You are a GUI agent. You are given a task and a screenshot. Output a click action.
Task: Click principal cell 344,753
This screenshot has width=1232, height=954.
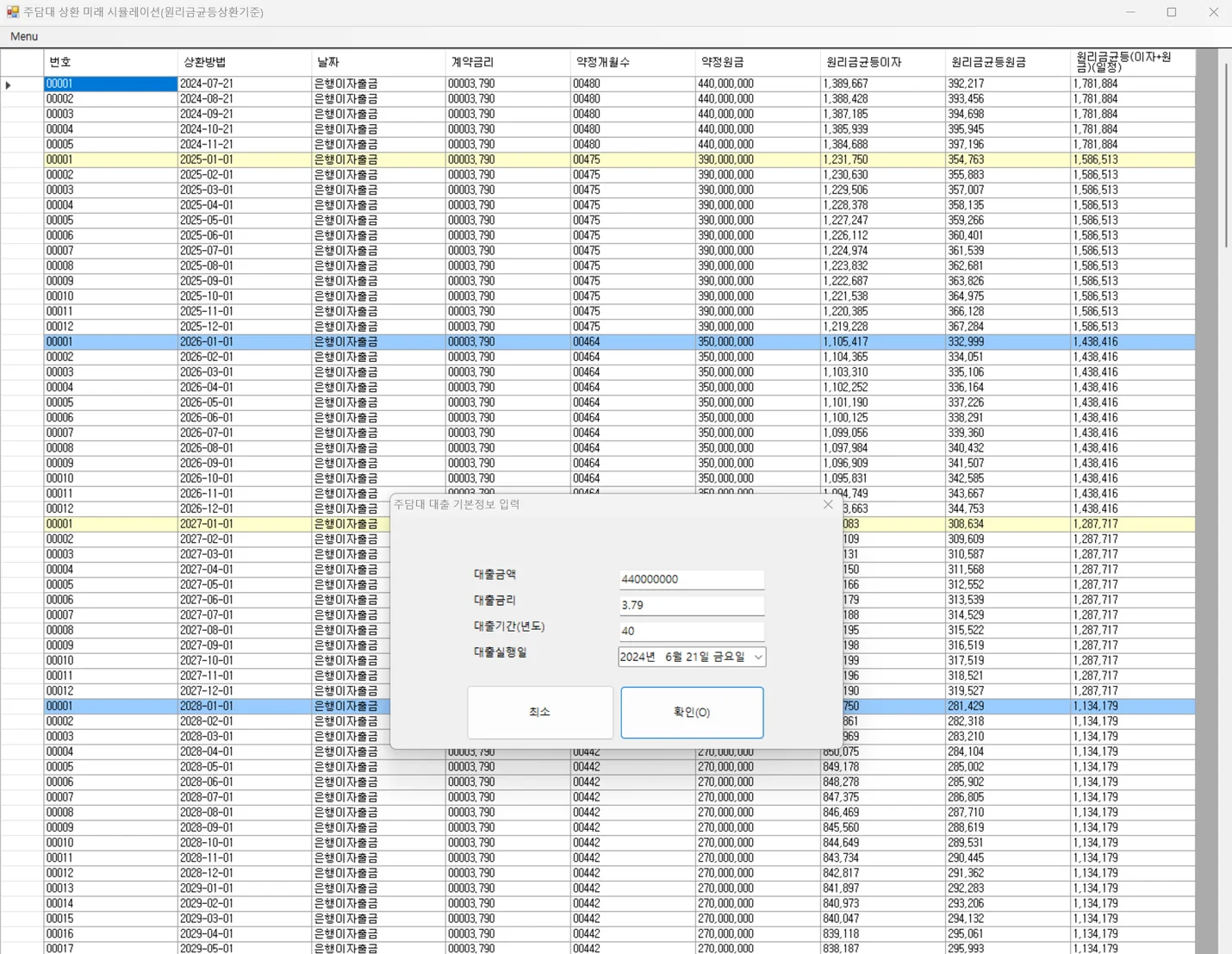1007,508
